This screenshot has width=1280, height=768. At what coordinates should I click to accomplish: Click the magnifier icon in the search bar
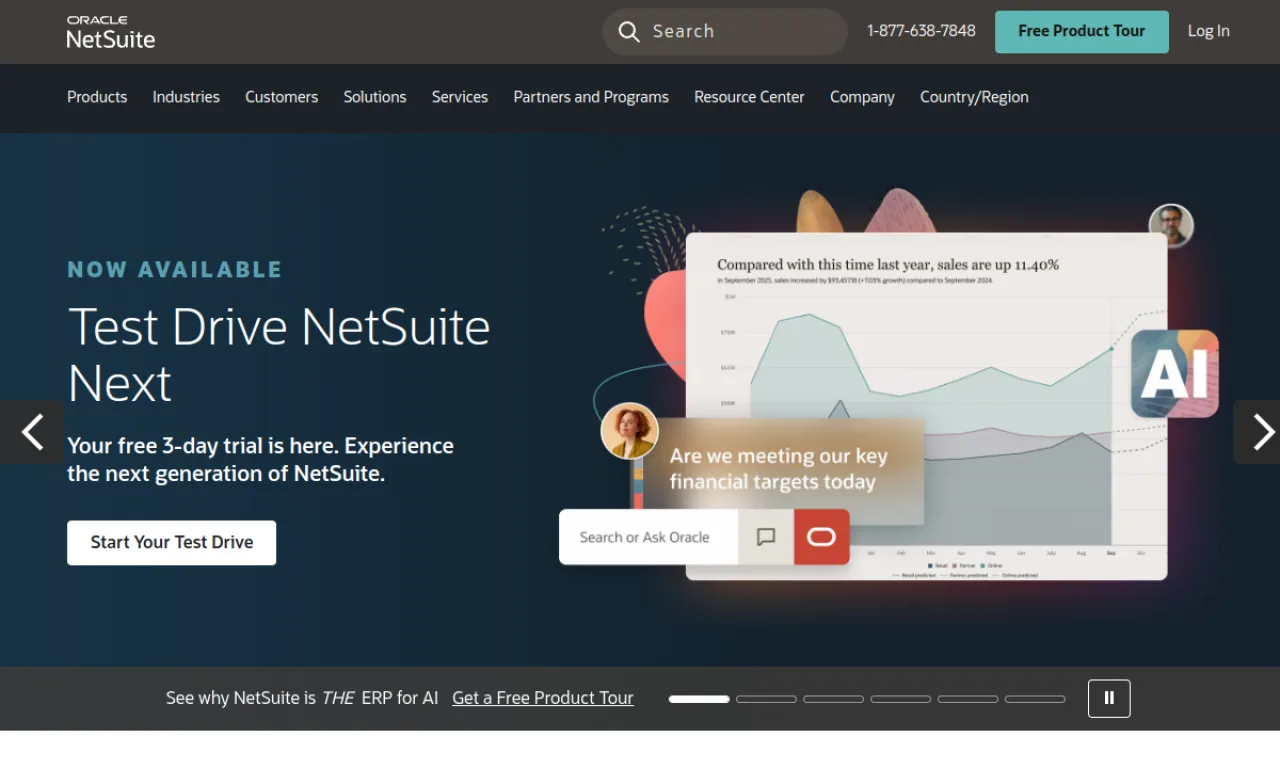(629, 32)
